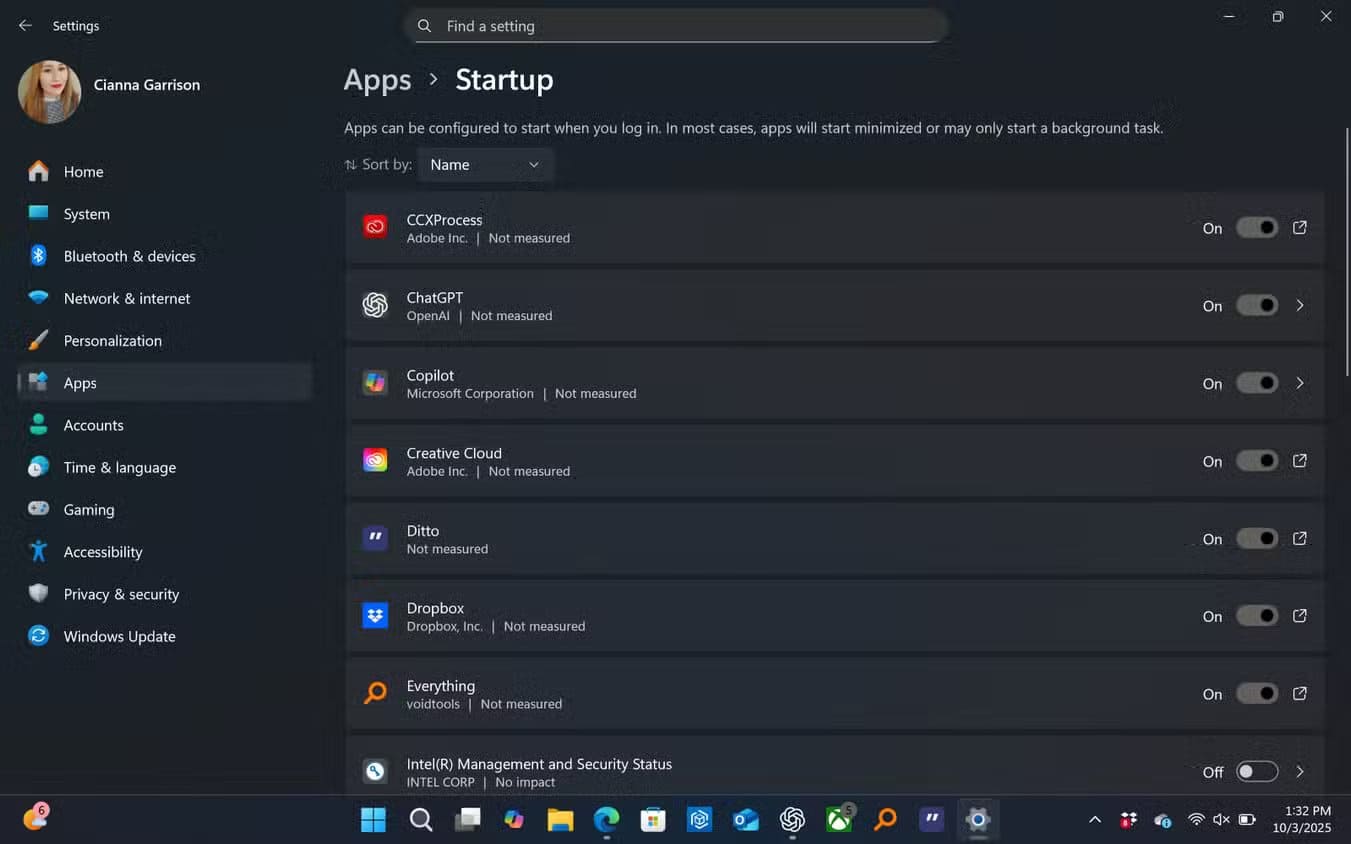Select Apps in the settings sidebar
The width and height of the screenshot is (1351, 844).
[165, 383]
